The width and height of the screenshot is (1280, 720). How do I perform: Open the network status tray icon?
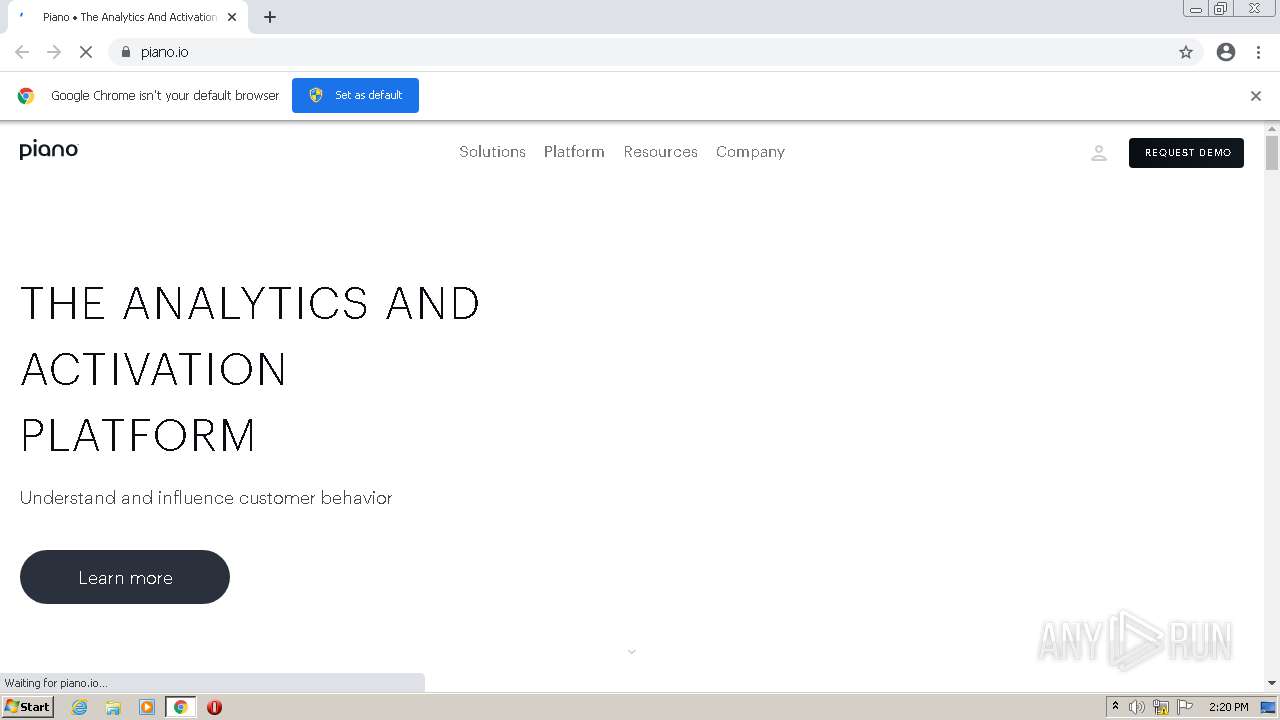click(x=1161, y=707)
